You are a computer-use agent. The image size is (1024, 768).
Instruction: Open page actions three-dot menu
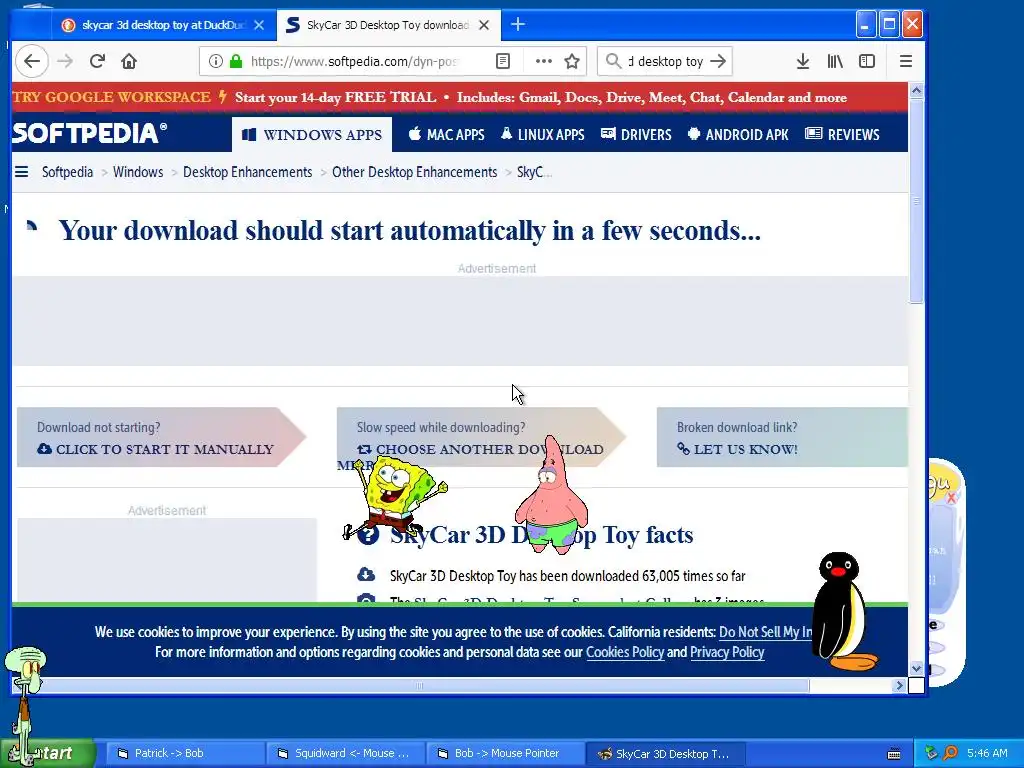(x=543, y=61)
